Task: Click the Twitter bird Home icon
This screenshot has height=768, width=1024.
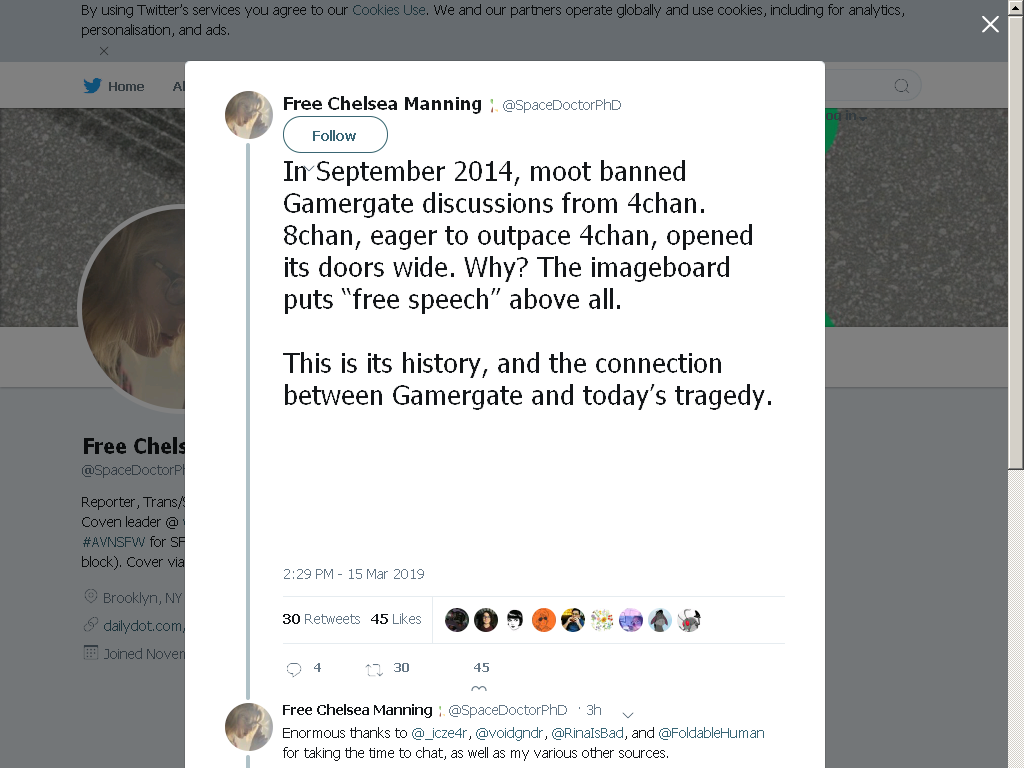Action: point(92,86)
